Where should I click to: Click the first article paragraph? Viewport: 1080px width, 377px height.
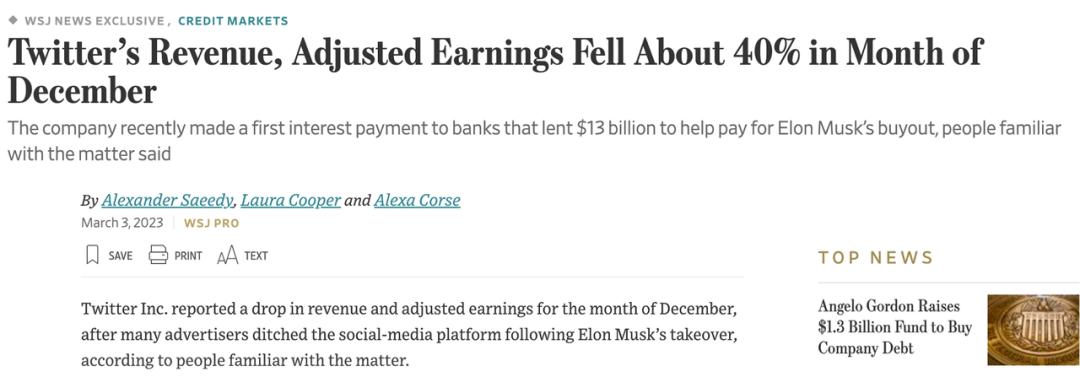coord(411,334)
